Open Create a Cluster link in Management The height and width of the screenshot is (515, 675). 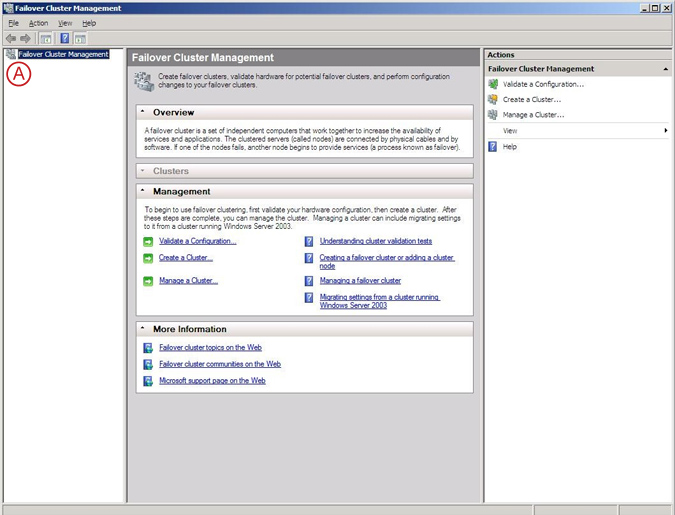(186, 258)
